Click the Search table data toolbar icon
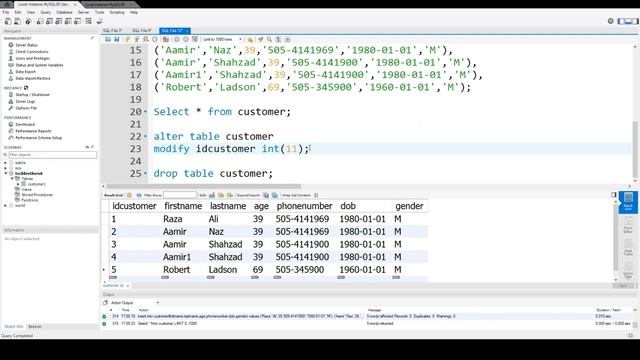Screen dimensions: 640x360 pyautogui.click(x=89, y=21)
